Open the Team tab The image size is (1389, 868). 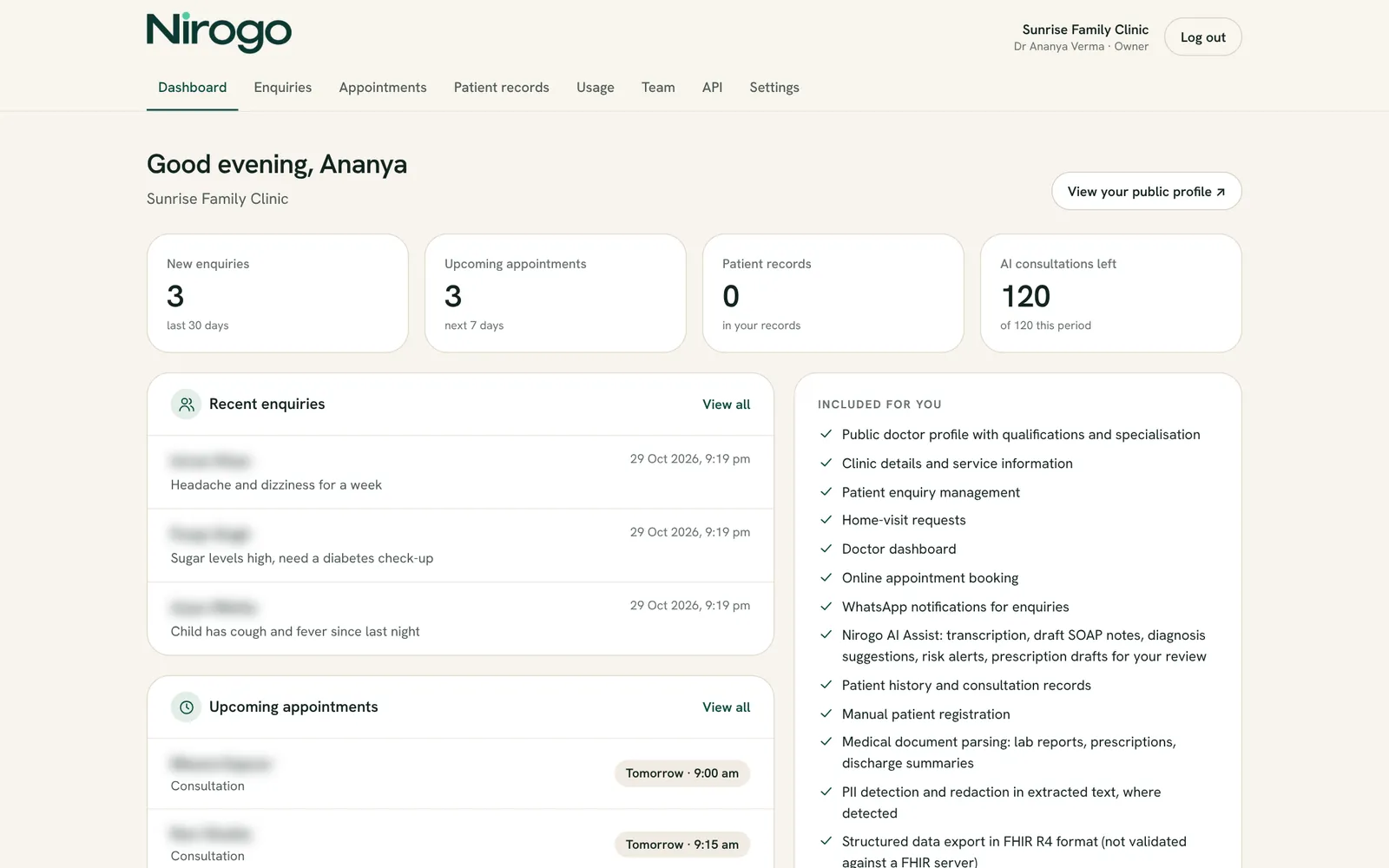tap(658, 88)
